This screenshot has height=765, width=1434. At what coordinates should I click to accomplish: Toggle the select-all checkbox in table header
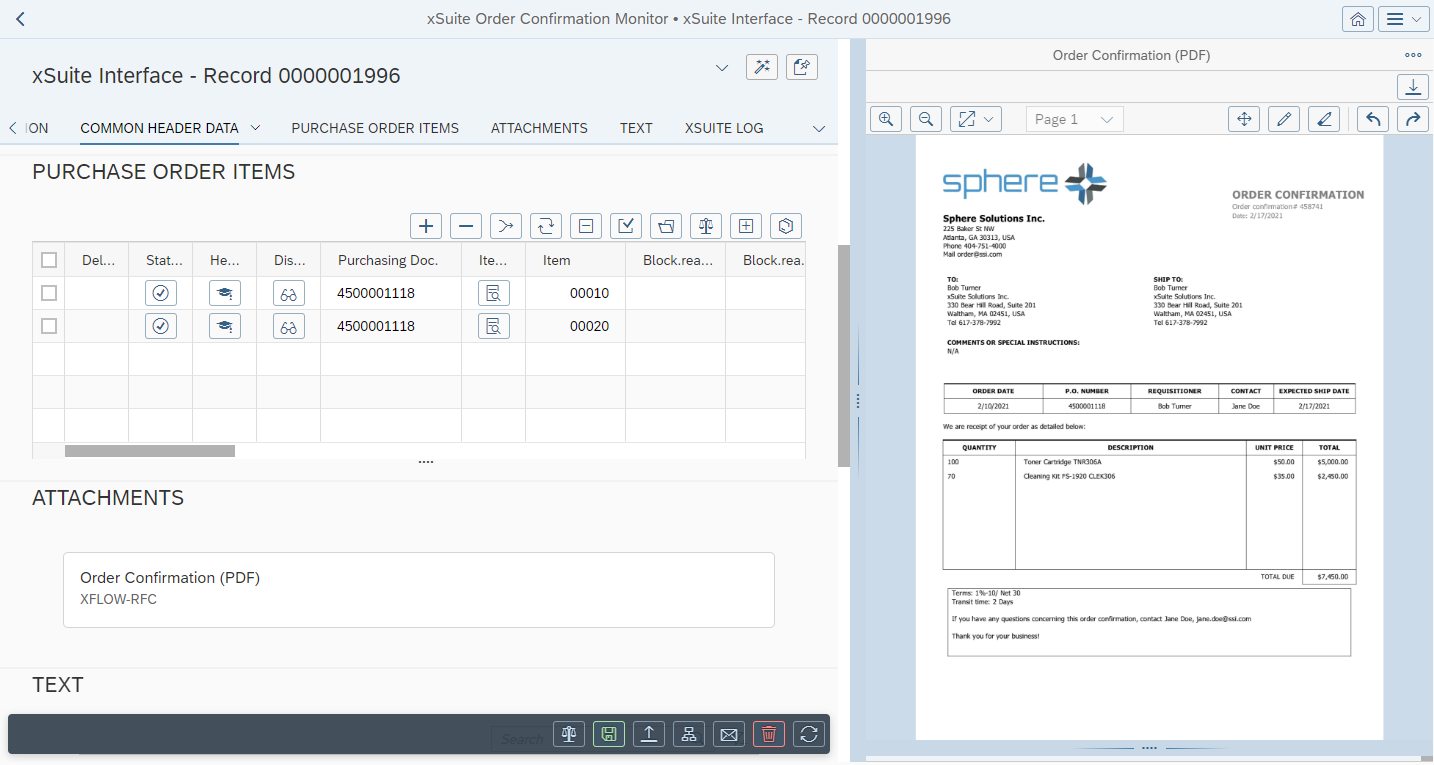point(49,260)
